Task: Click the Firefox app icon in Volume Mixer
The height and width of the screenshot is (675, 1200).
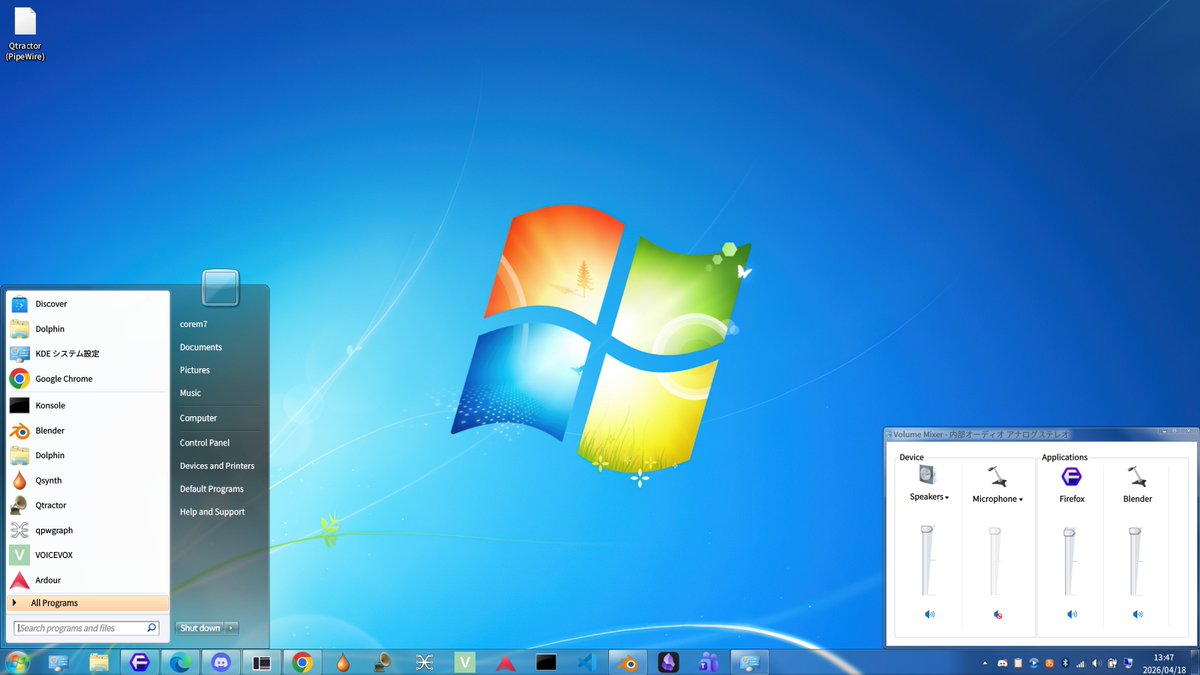Action: pos(1071,476)
